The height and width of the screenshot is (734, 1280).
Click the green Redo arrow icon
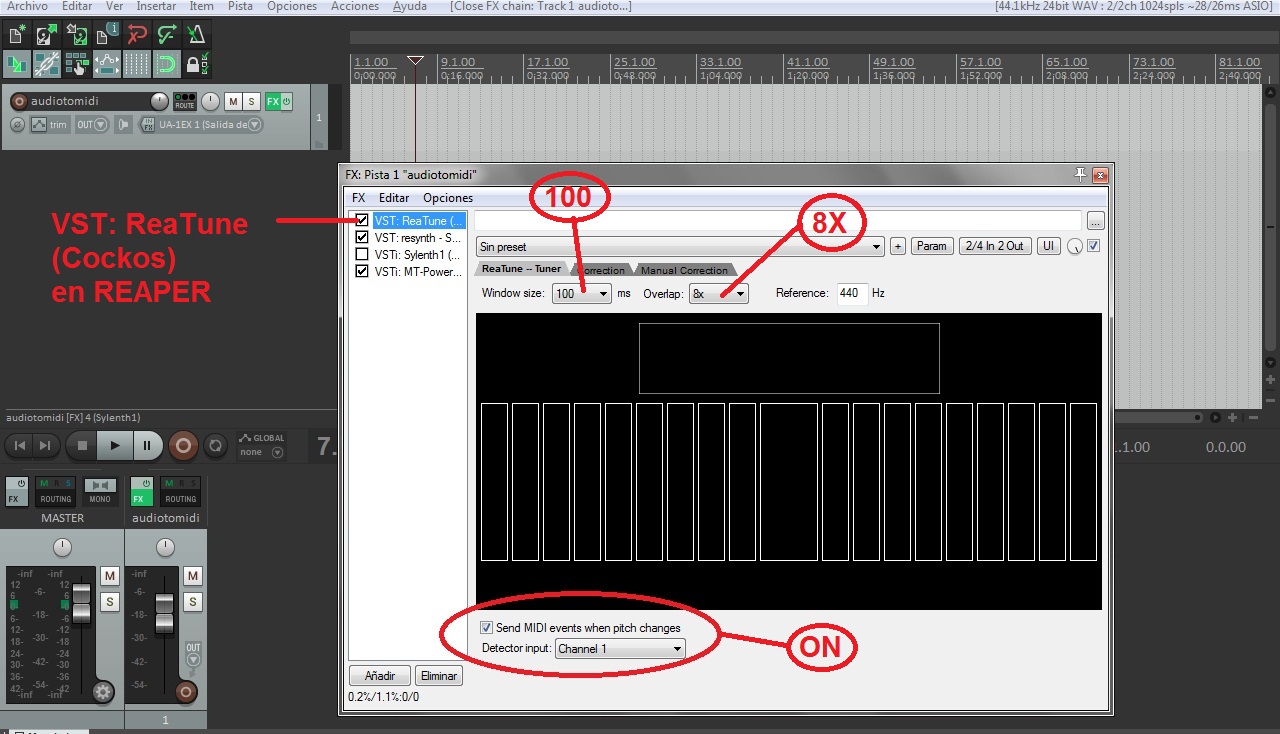(x=166, y=35)
